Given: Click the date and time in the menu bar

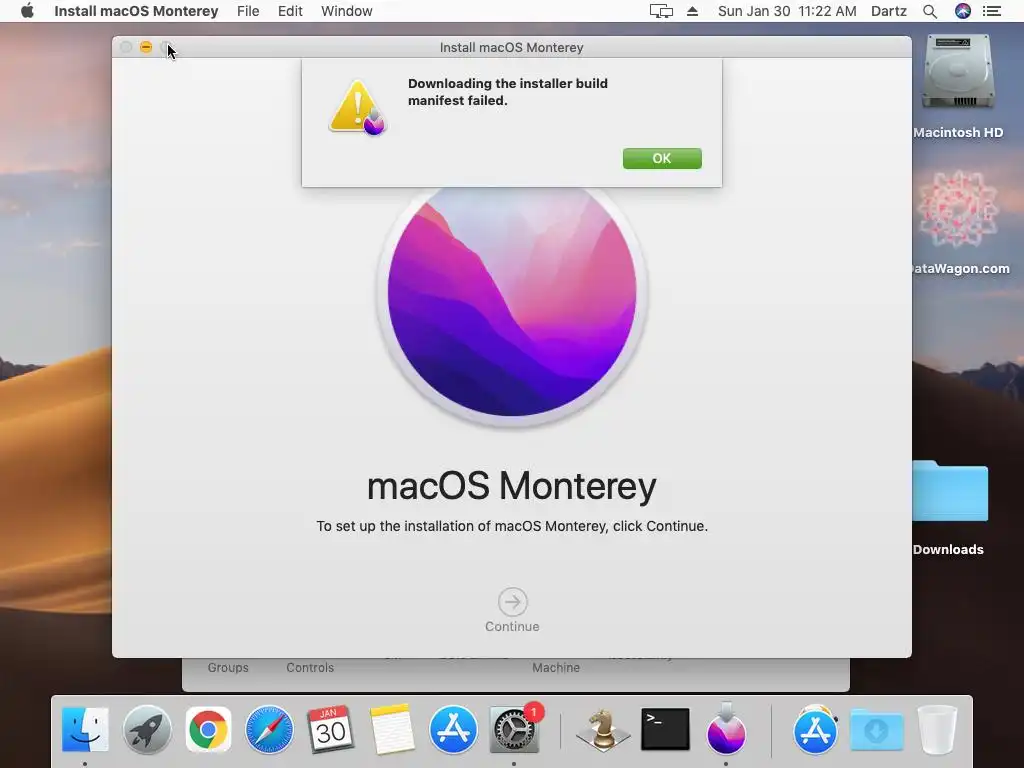Looking at the screenshot, I should point(787,11).
